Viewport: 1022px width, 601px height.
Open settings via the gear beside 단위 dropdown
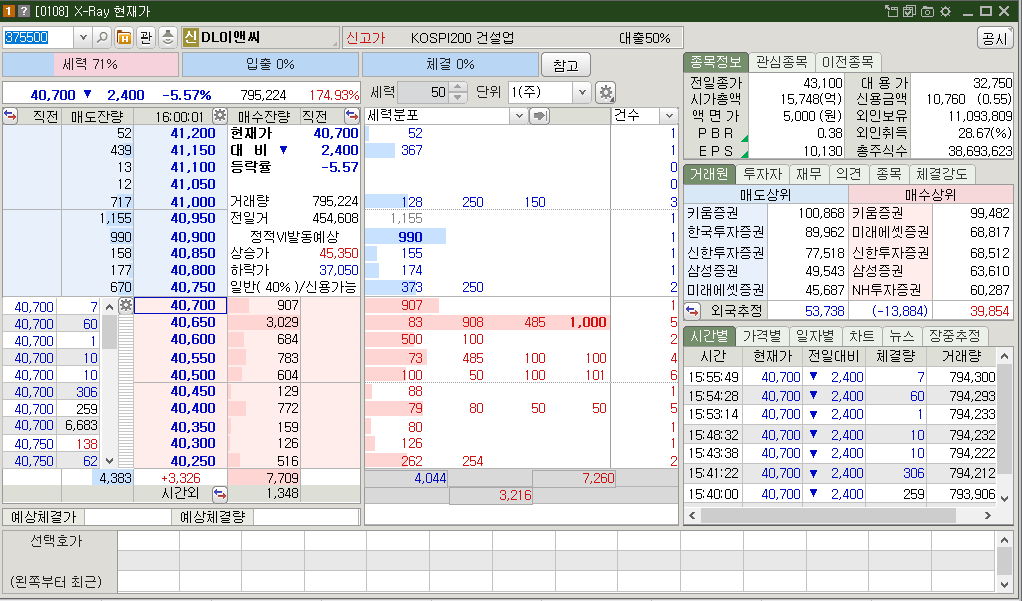pos(606,91)
